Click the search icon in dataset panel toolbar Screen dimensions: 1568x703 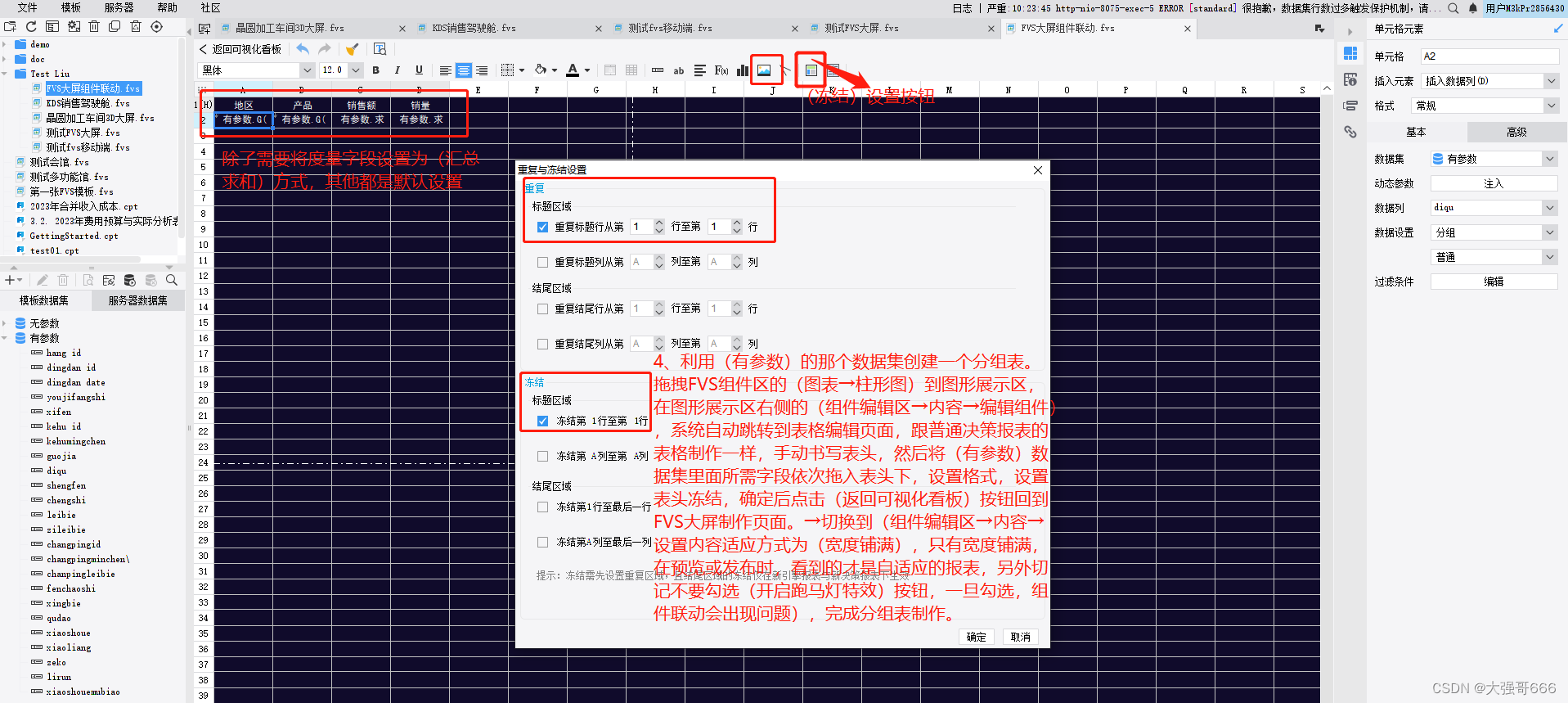tap(172, 280)
